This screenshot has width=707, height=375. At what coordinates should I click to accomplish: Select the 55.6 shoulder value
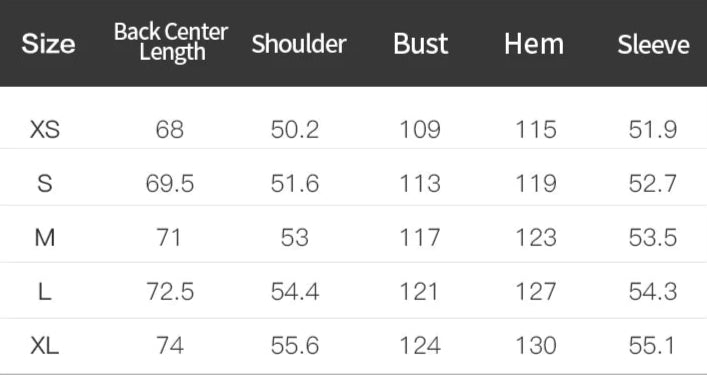click(295, 346)
